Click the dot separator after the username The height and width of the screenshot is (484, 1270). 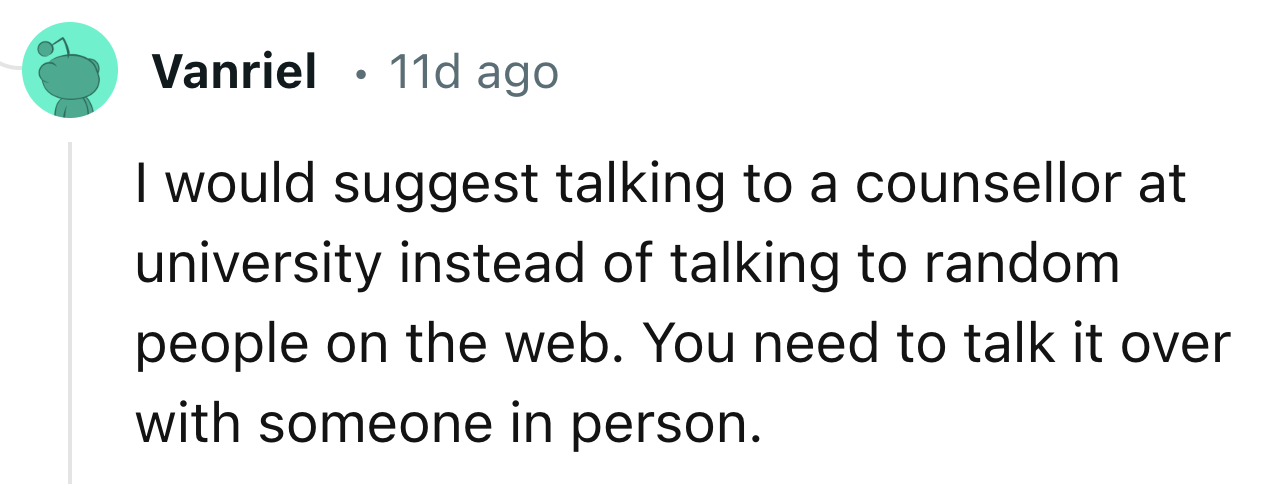click(x=360, y=73)
